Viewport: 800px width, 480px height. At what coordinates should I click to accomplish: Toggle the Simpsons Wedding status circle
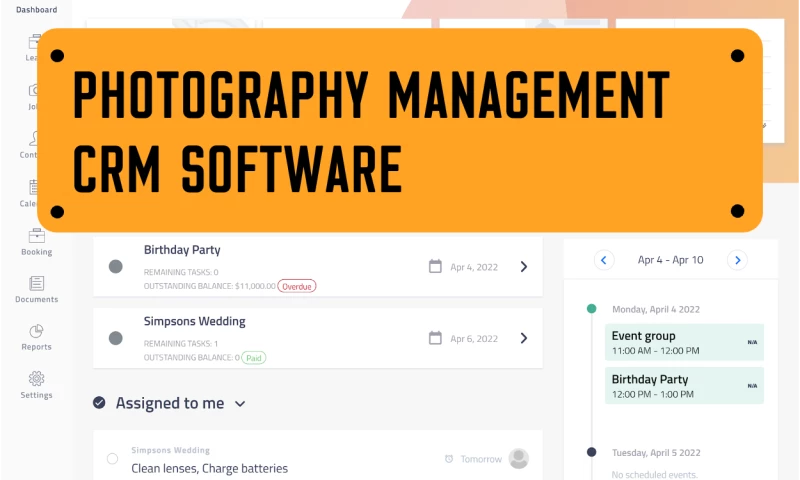[x=115, y=338]
